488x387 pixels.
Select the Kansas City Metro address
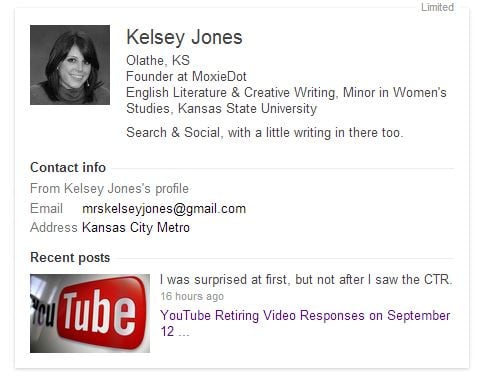(136, 228)
